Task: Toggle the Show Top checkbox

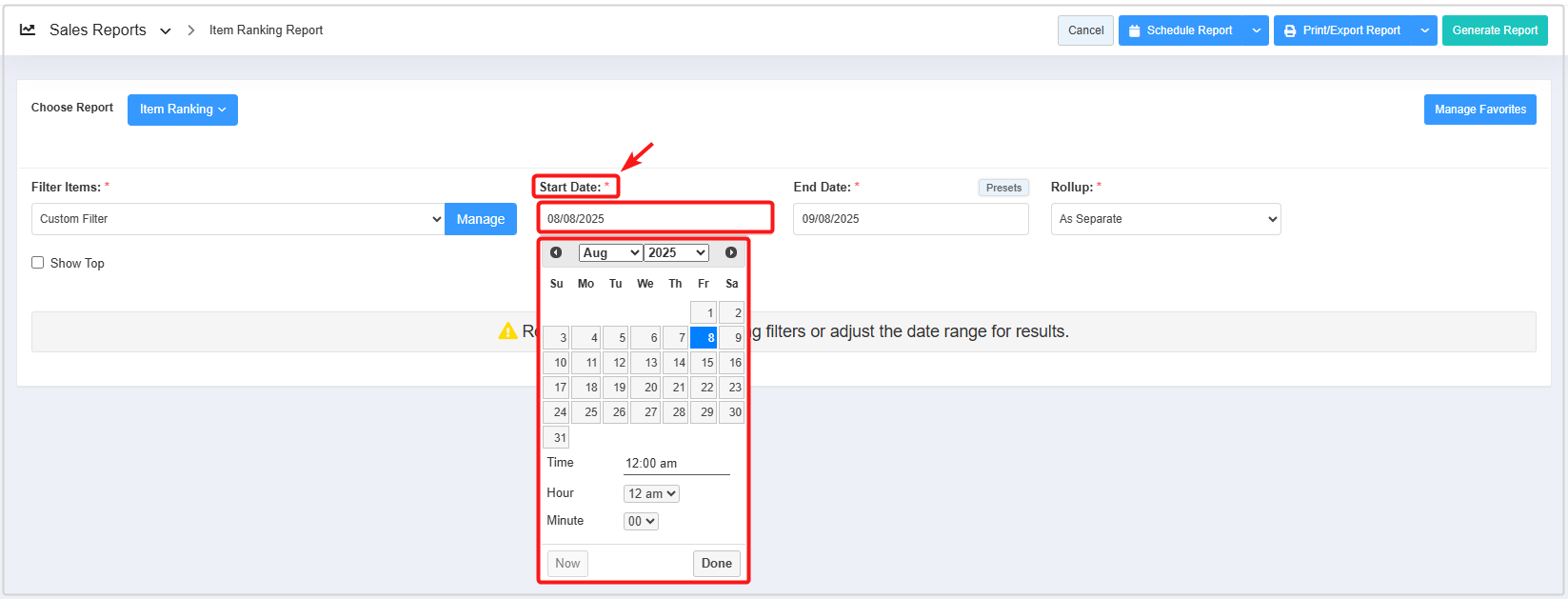Action: click(x=38, y=263)
